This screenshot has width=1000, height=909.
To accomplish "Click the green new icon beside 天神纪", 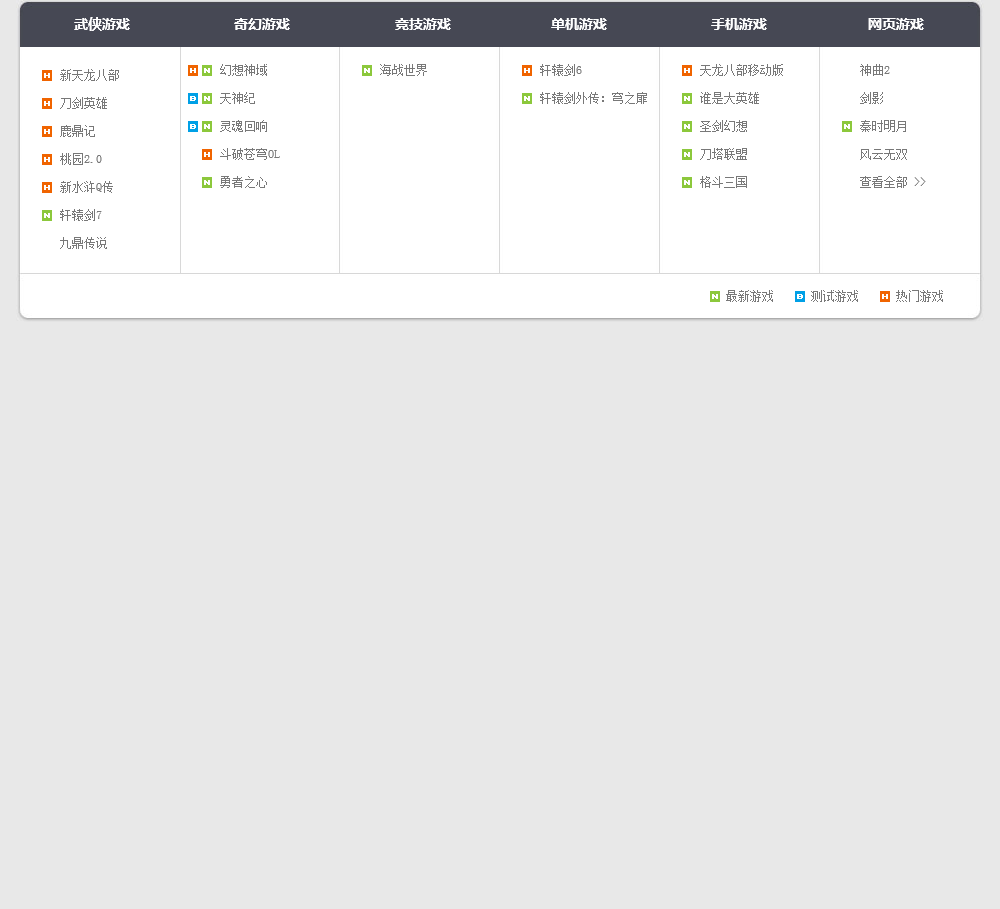I will tap(207, 98).
